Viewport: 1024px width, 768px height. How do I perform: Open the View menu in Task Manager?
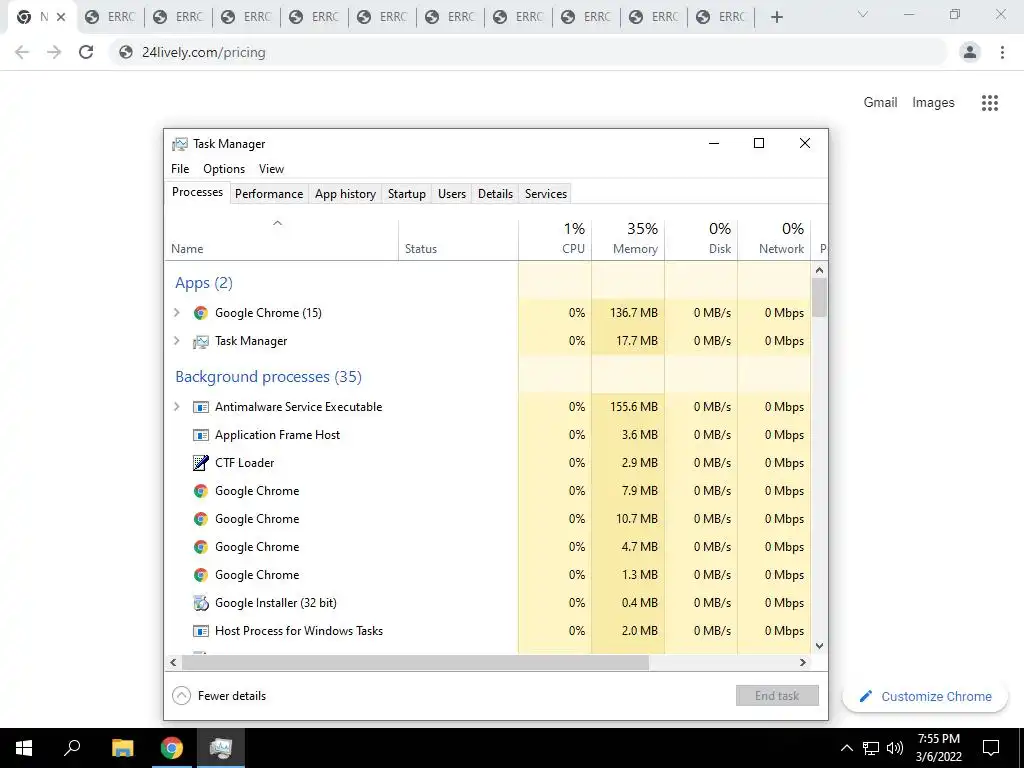click(271, 169)
